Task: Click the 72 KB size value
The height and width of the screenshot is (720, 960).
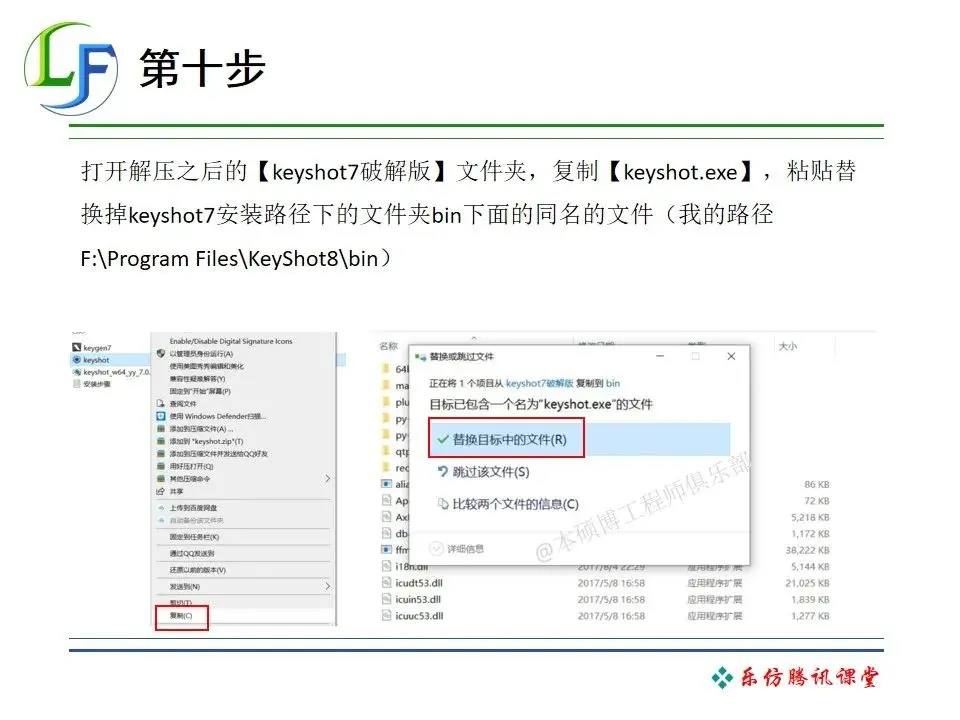Action: pos(817,501)
